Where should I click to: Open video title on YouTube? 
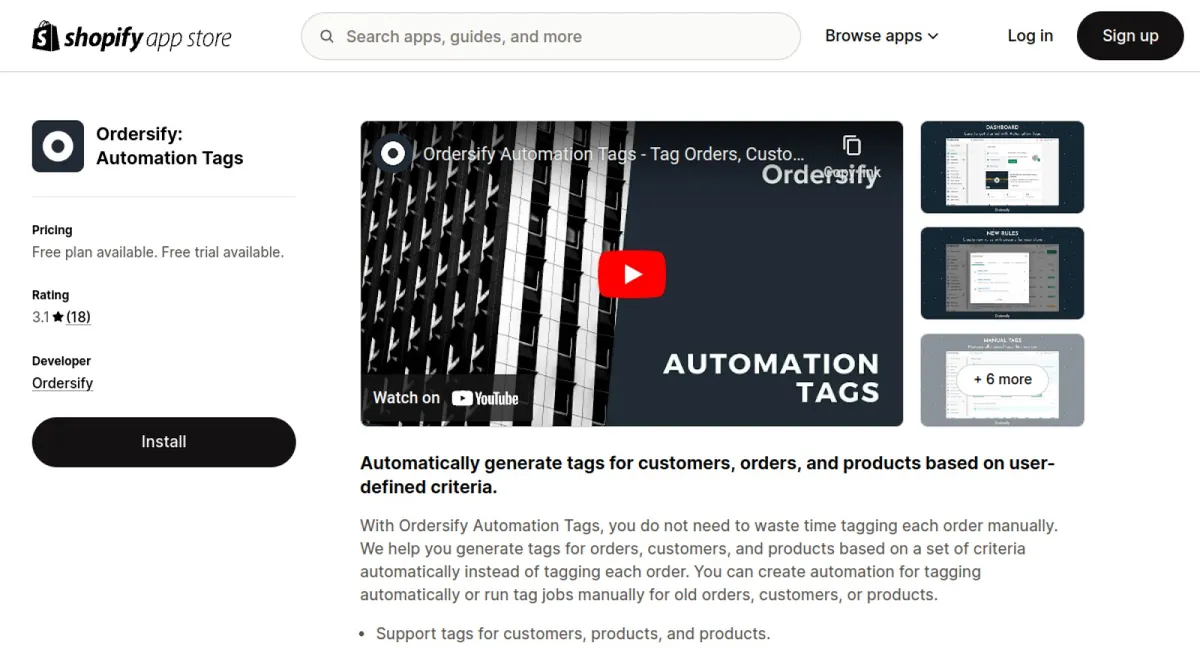pyautogui.click(x=614, y=154)
